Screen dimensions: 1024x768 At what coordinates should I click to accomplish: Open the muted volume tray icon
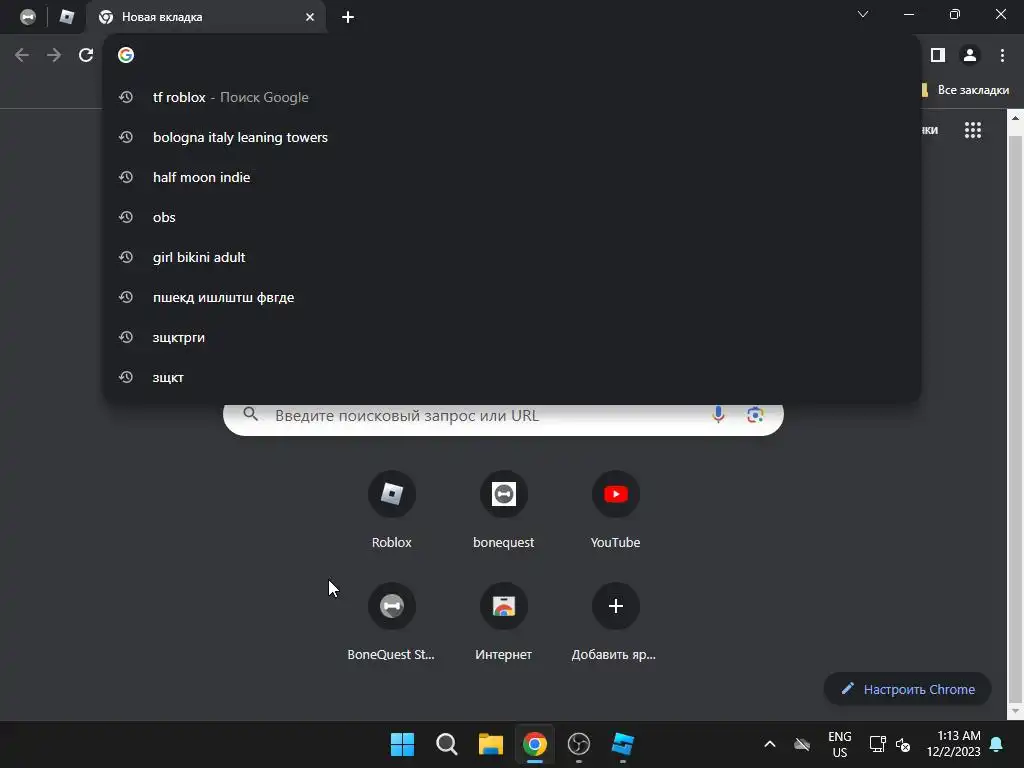tap(903, 744)
